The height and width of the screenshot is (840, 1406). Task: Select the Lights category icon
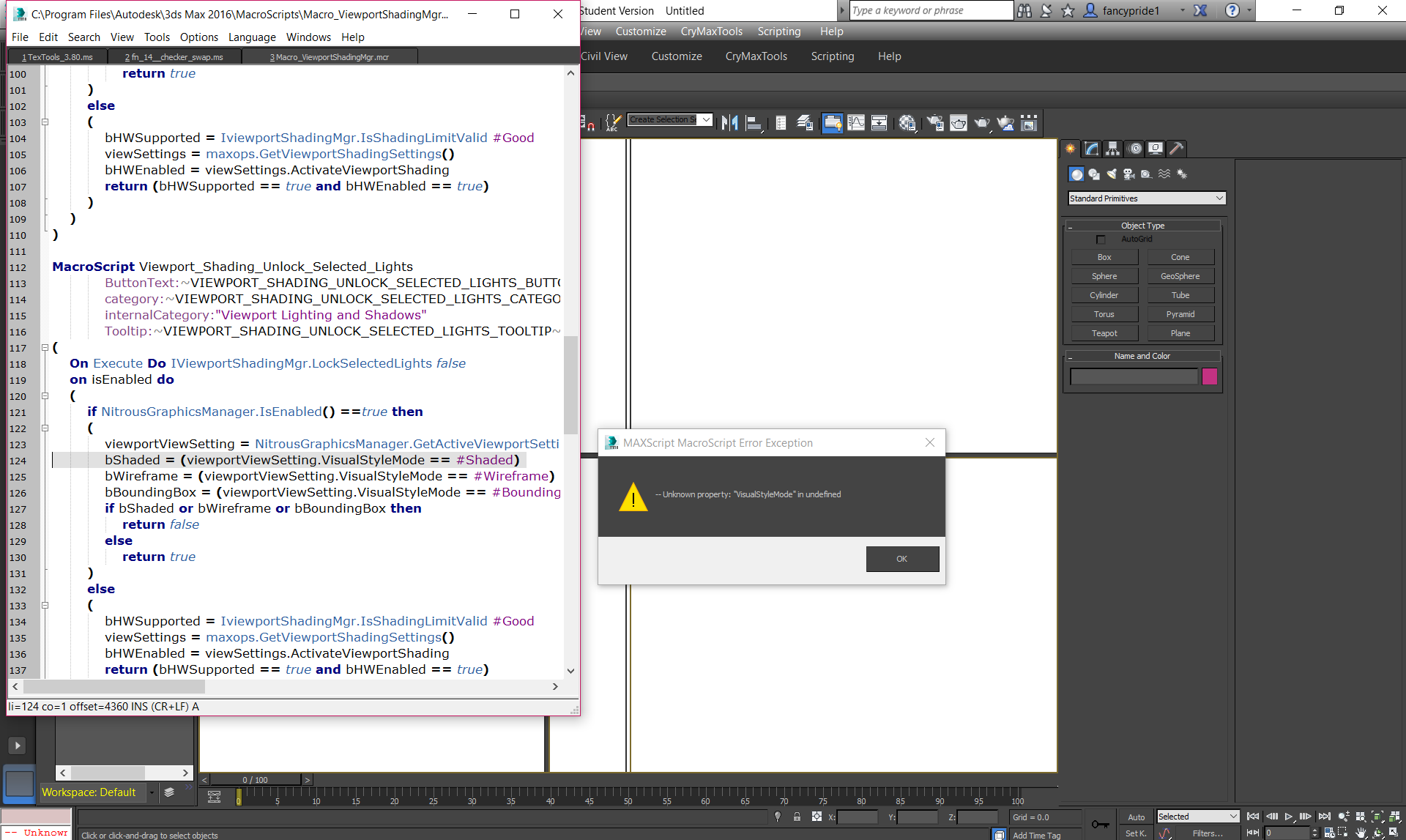[x=1112, y=174]
